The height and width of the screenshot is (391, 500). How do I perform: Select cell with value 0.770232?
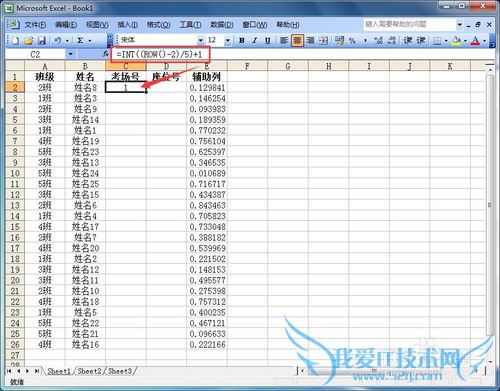click(207, 130)
